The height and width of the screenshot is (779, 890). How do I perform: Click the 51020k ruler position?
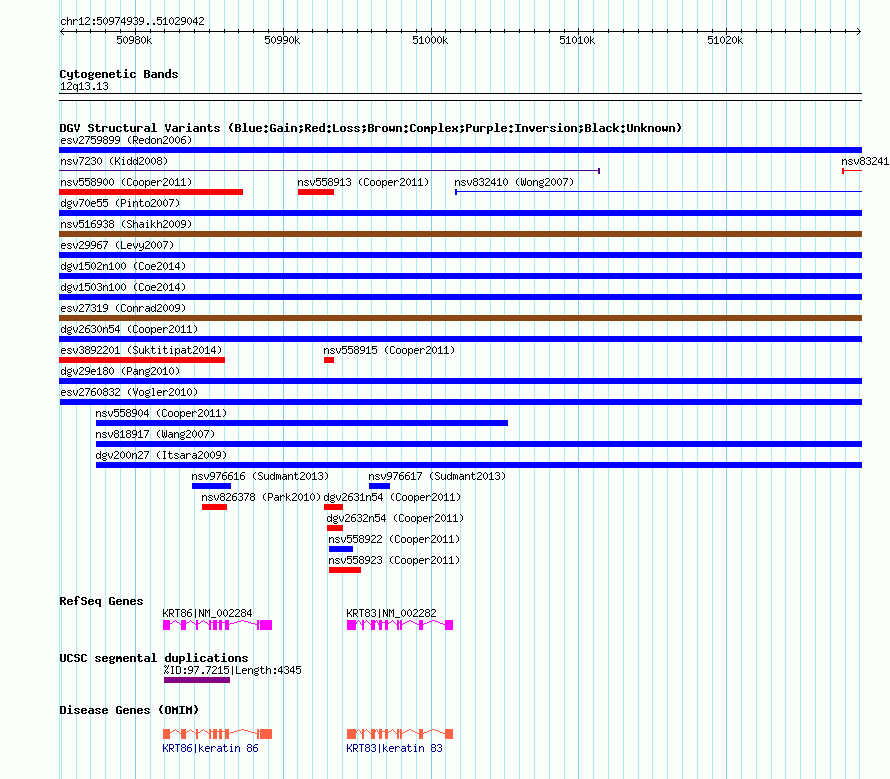pyautogui.click(x=725, y=40)
